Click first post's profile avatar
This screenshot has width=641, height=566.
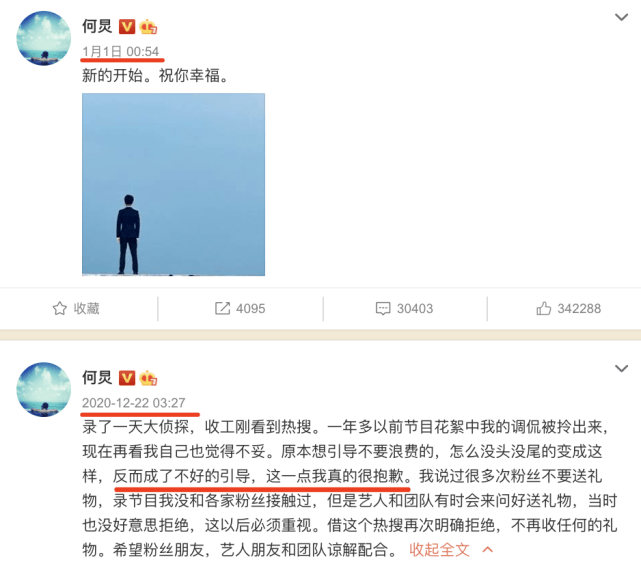[x=43, y=38]
